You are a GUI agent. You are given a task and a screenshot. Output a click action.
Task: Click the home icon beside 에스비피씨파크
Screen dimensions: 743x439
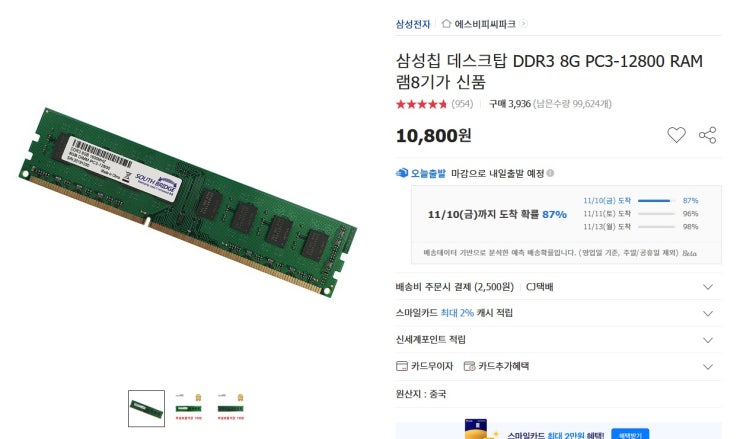pos(446,24)
